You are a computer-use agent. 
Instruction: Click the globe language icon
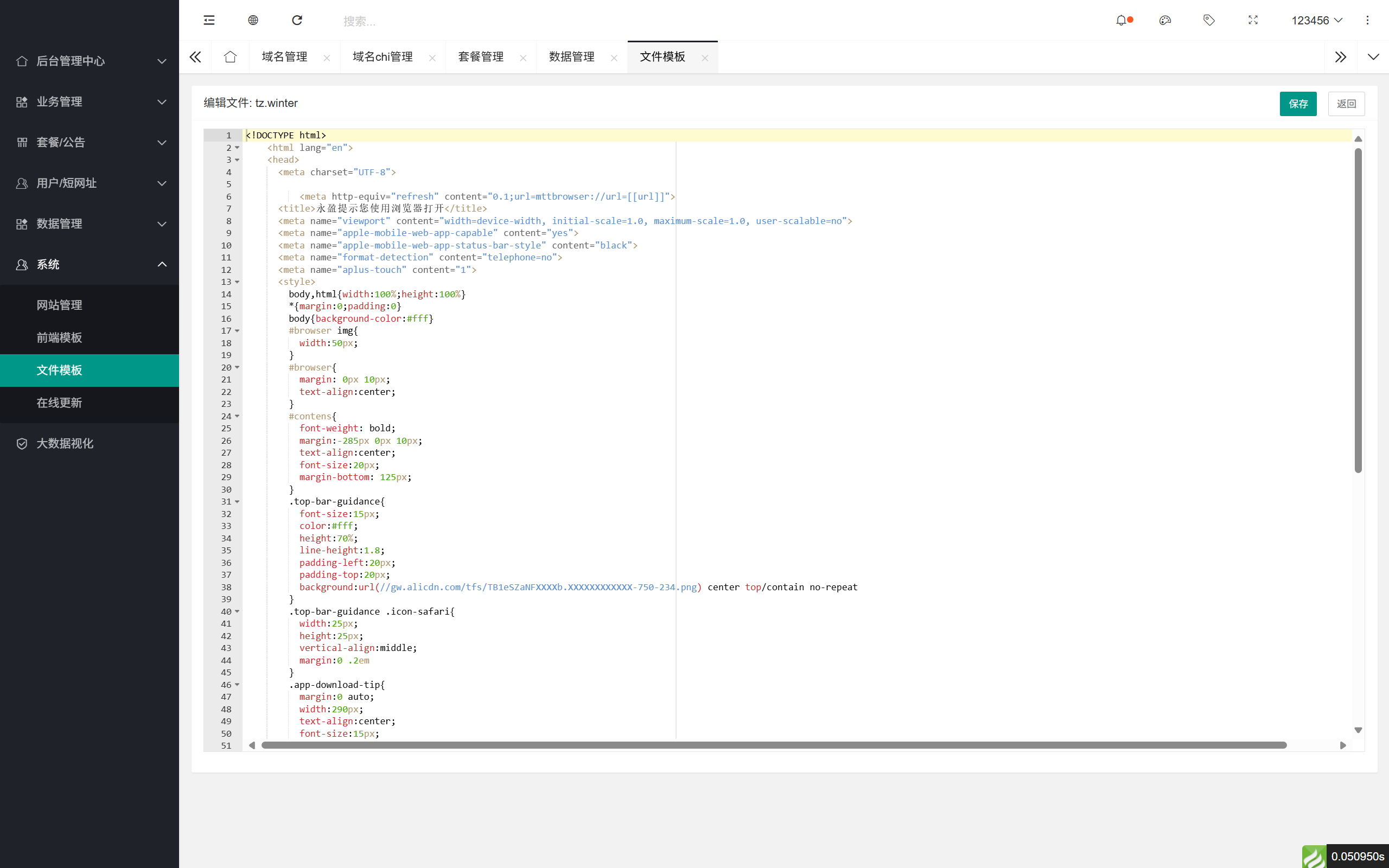pos(252,20)
